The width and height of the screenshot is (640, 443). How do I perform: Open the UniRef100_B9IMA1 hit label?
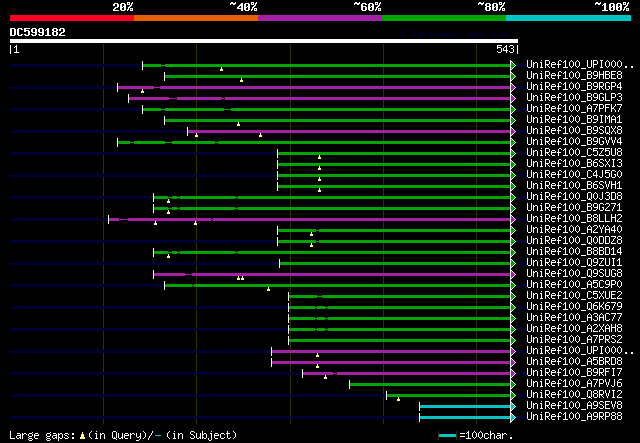pos(574,119)
